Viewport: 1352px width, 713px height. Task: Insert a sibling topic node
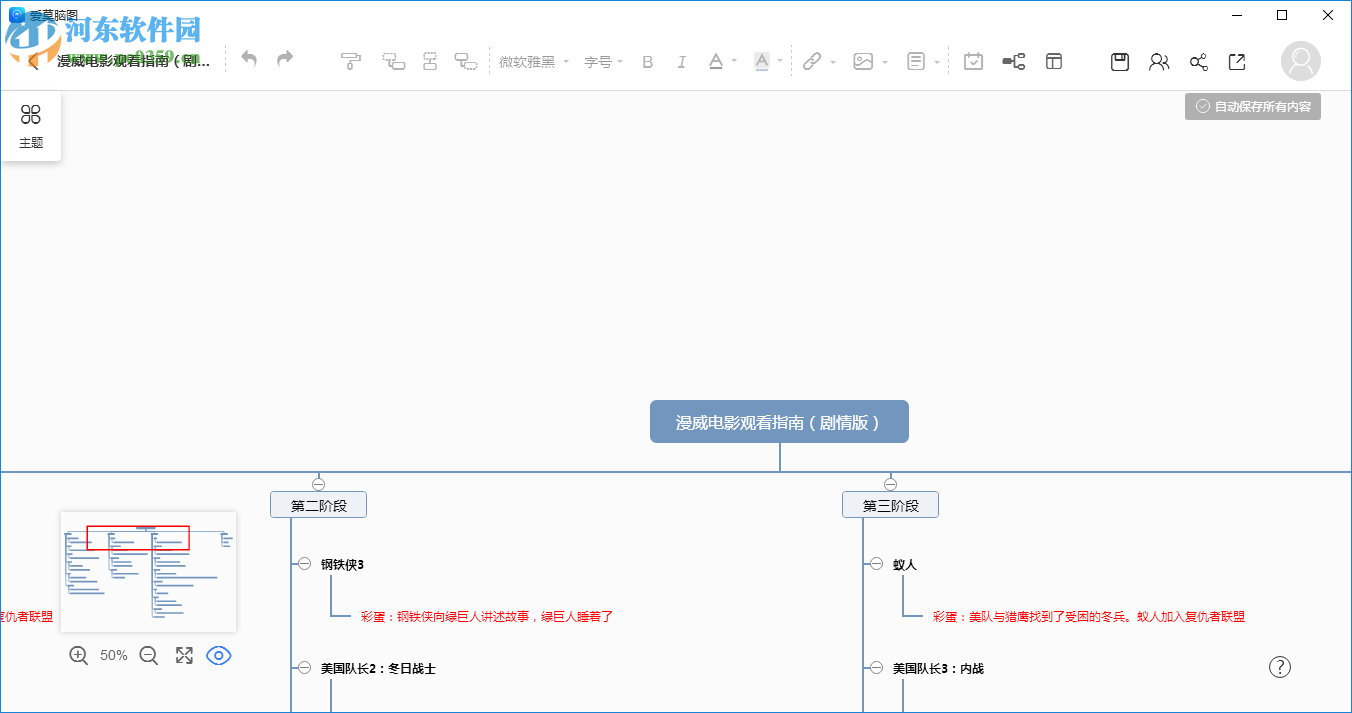(x=430, y=62)
